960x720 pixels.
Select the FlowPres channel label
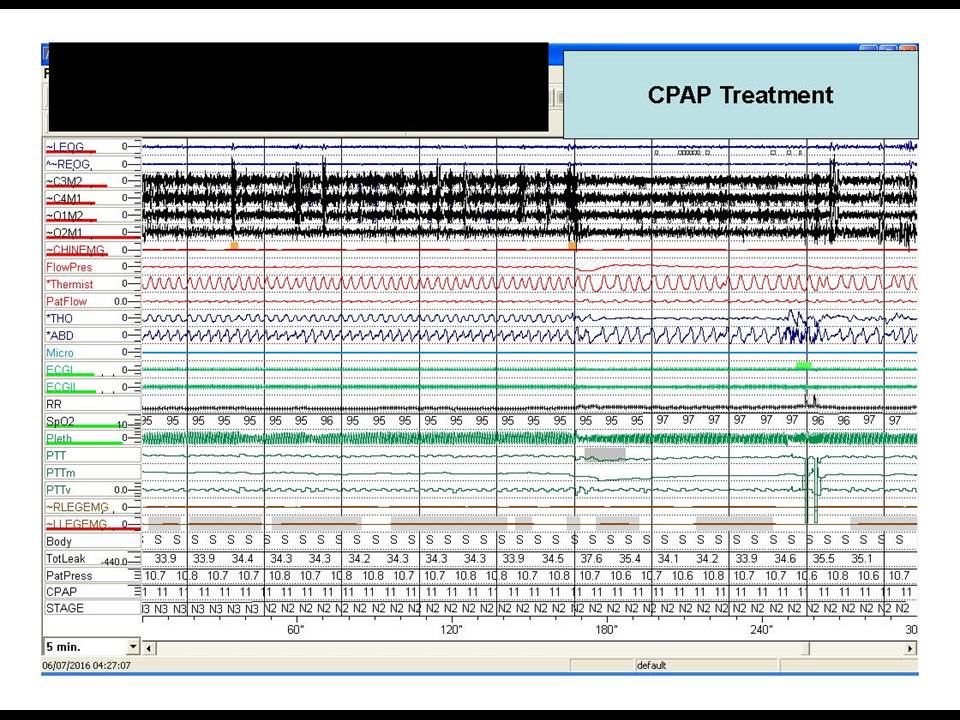69,267
